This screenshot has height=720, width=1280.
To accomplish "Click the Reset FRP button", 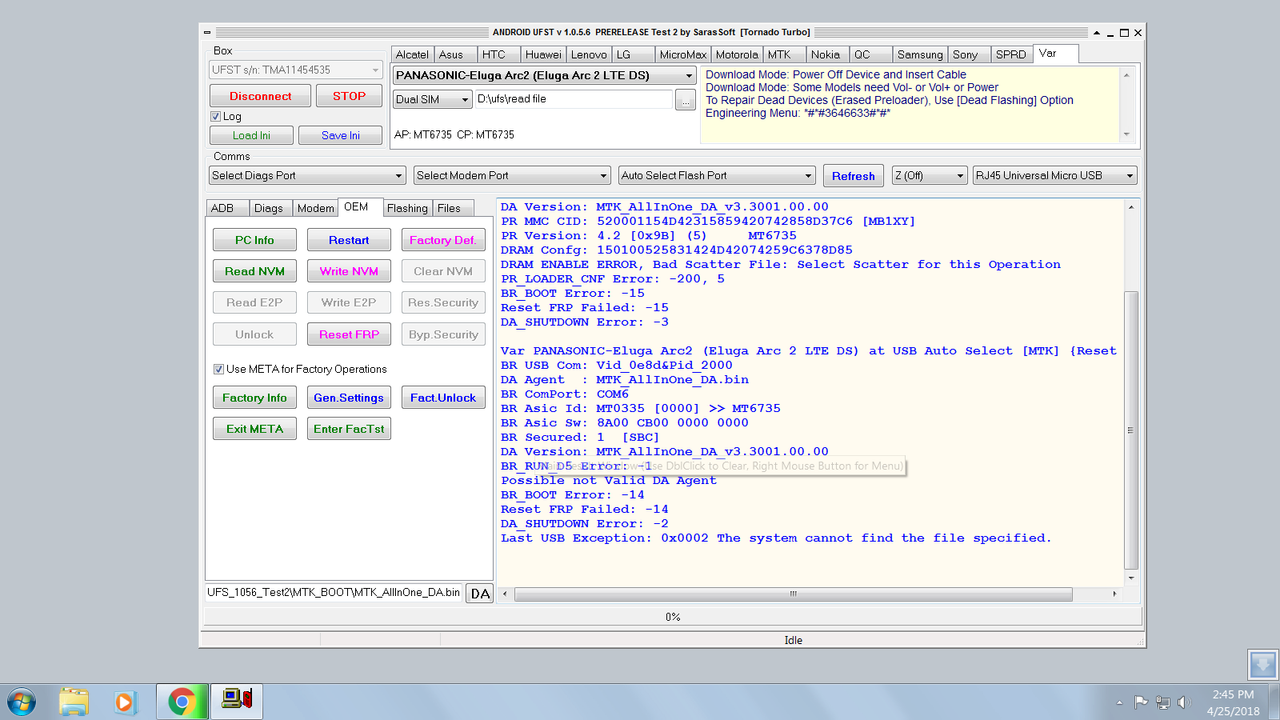I will 349,335.
